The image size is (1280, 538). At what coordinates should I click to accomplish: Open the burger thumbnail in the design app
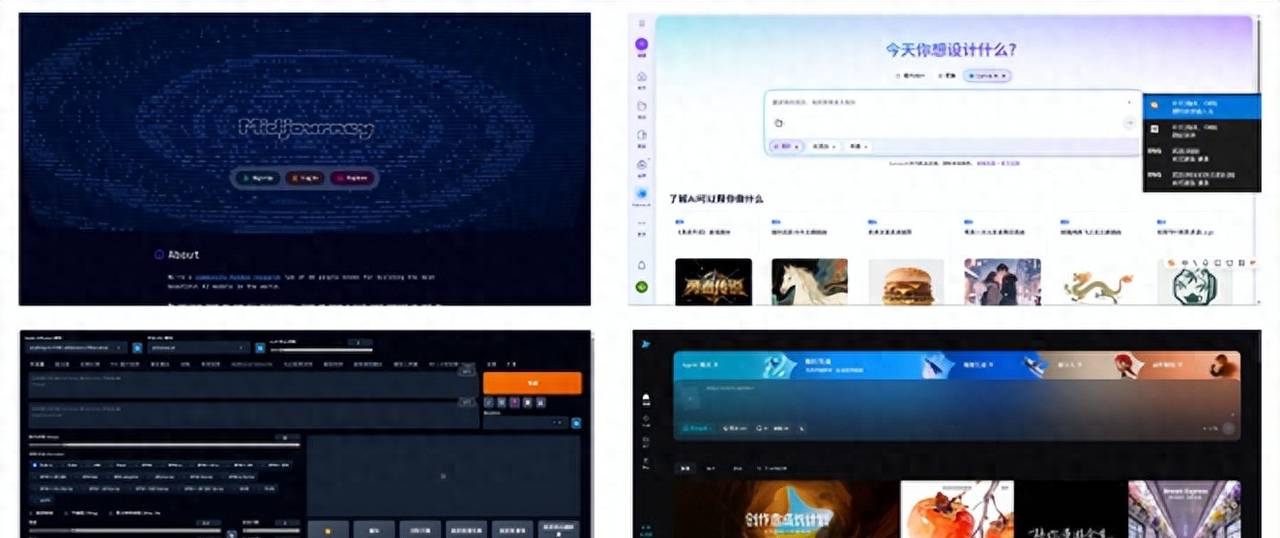(x=906, y=282)
